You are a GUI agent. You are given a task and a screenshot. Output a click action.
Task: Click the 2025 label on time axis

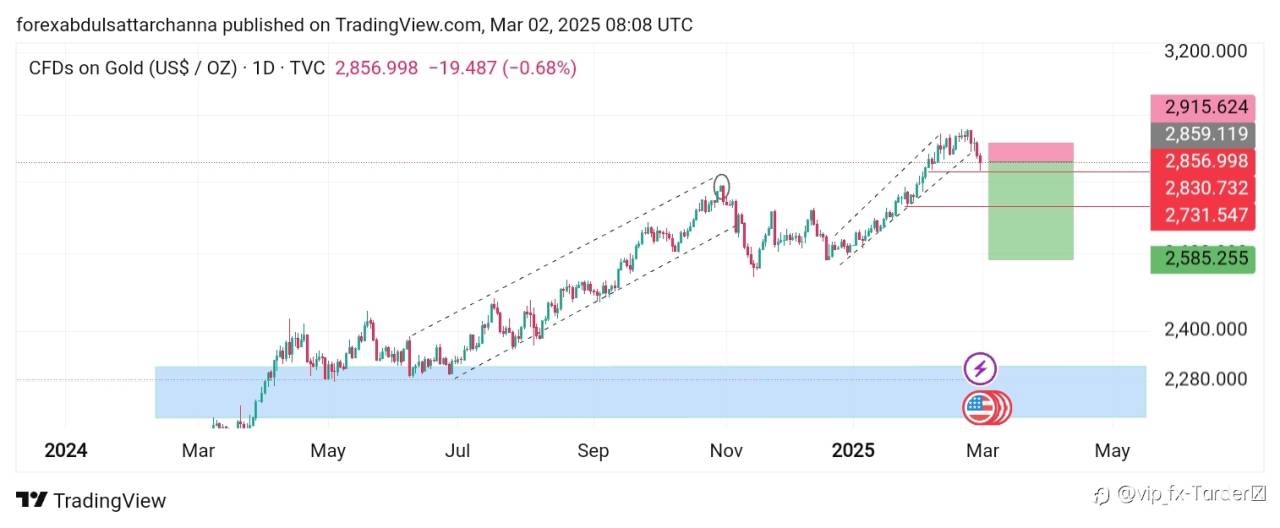coord(852,451)
